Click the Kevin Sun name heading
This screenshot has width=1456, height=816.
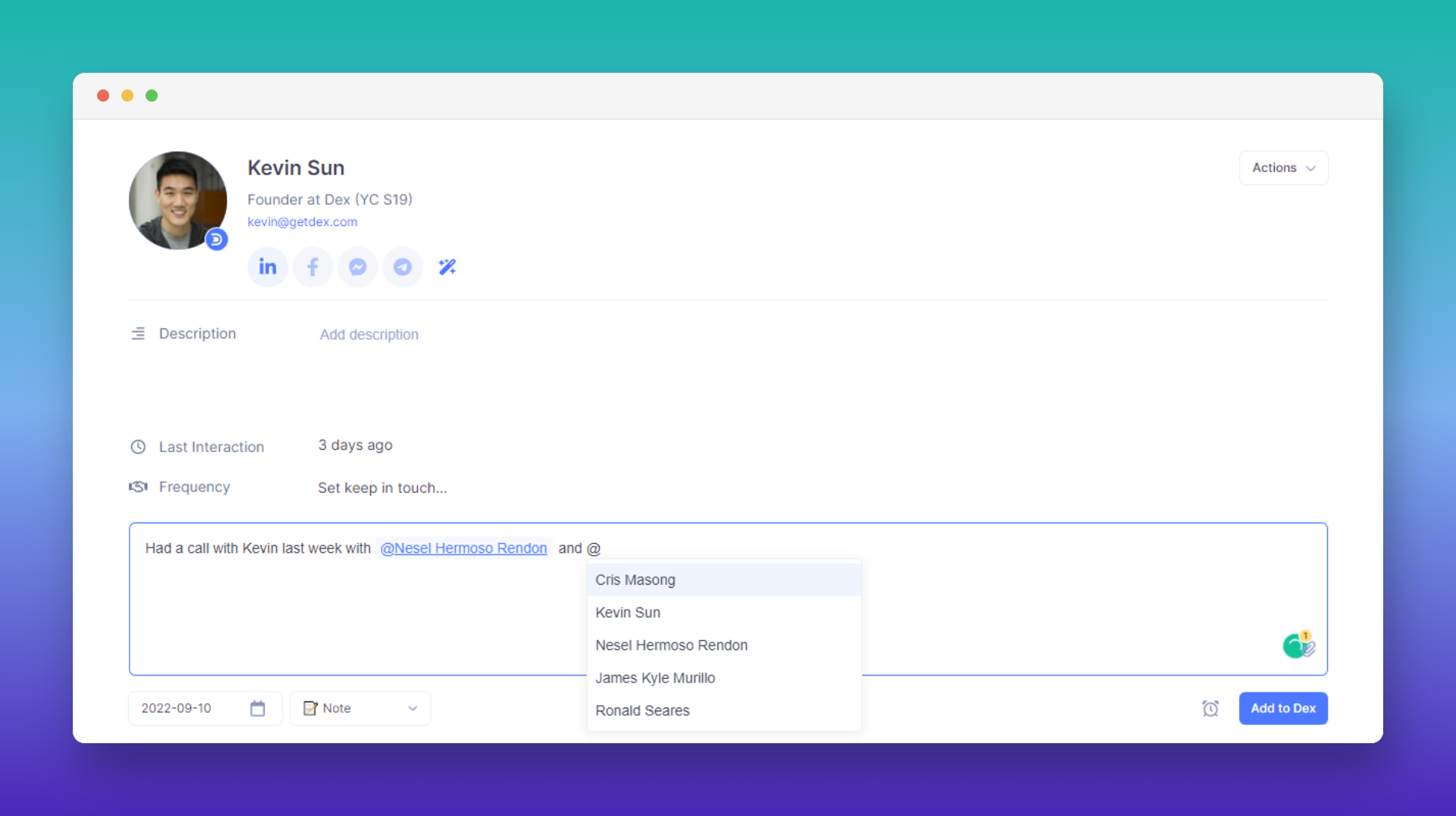tap(296, 168)
